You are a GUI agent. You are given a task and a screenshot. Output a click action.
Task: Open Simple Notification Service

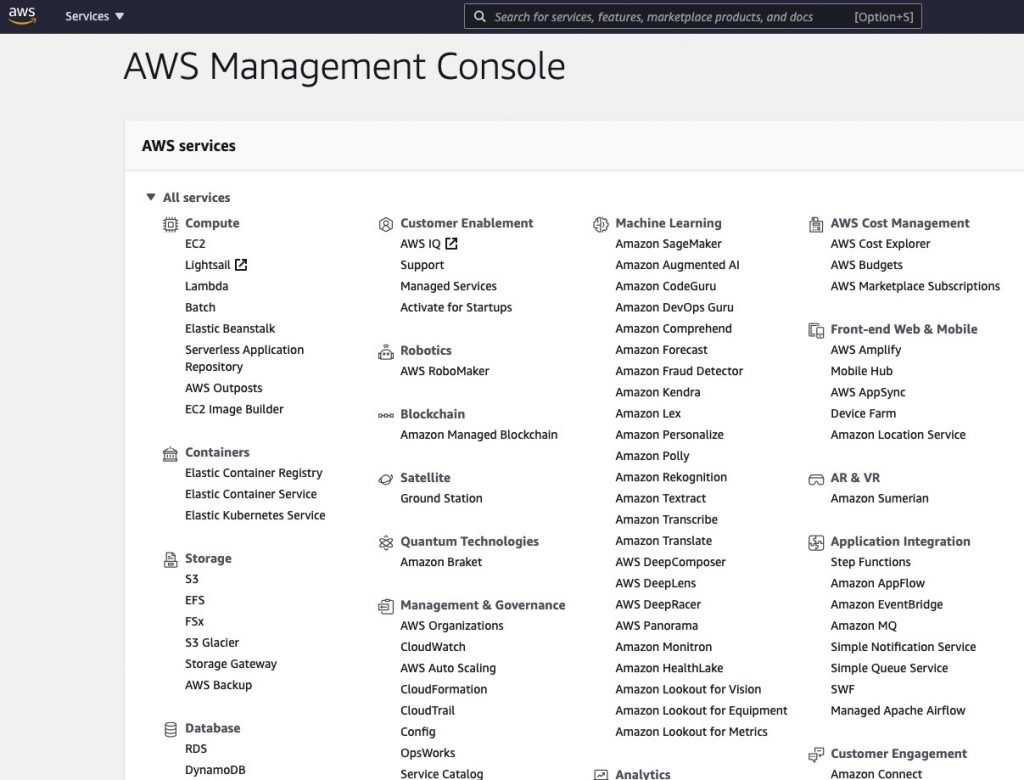pyautogui.click(x=903, y=647)
